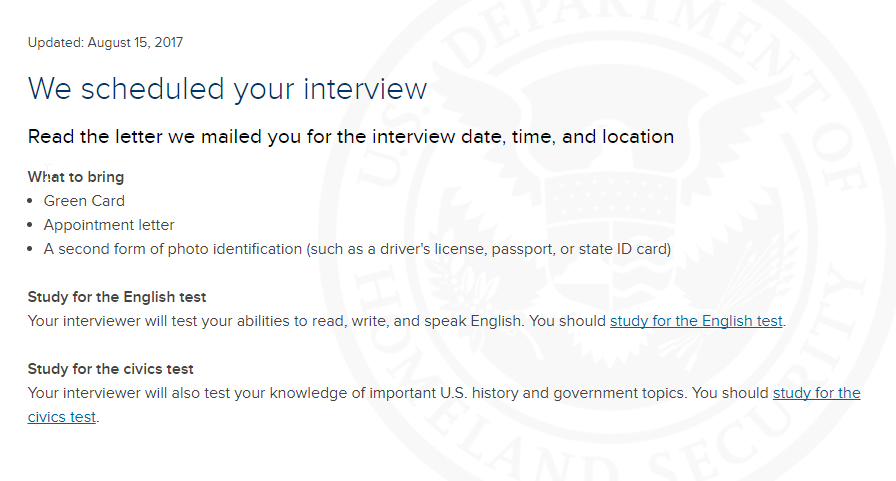Click the second form of photo identification item
This screenshot has width=896, height=481.
click(x=357, y=249)
